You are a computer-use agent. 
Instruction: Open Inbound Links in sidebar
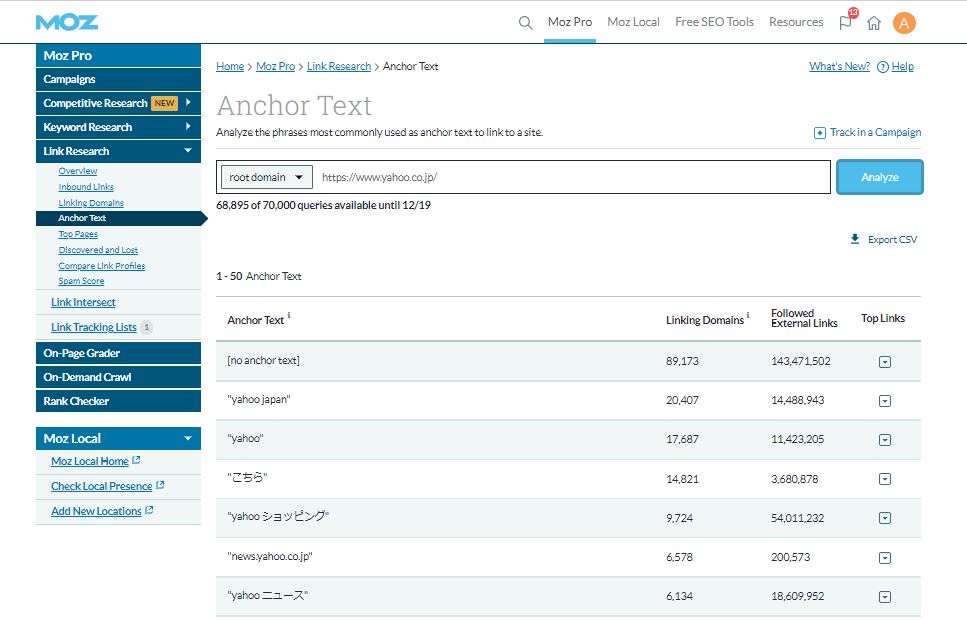point(86,187)
